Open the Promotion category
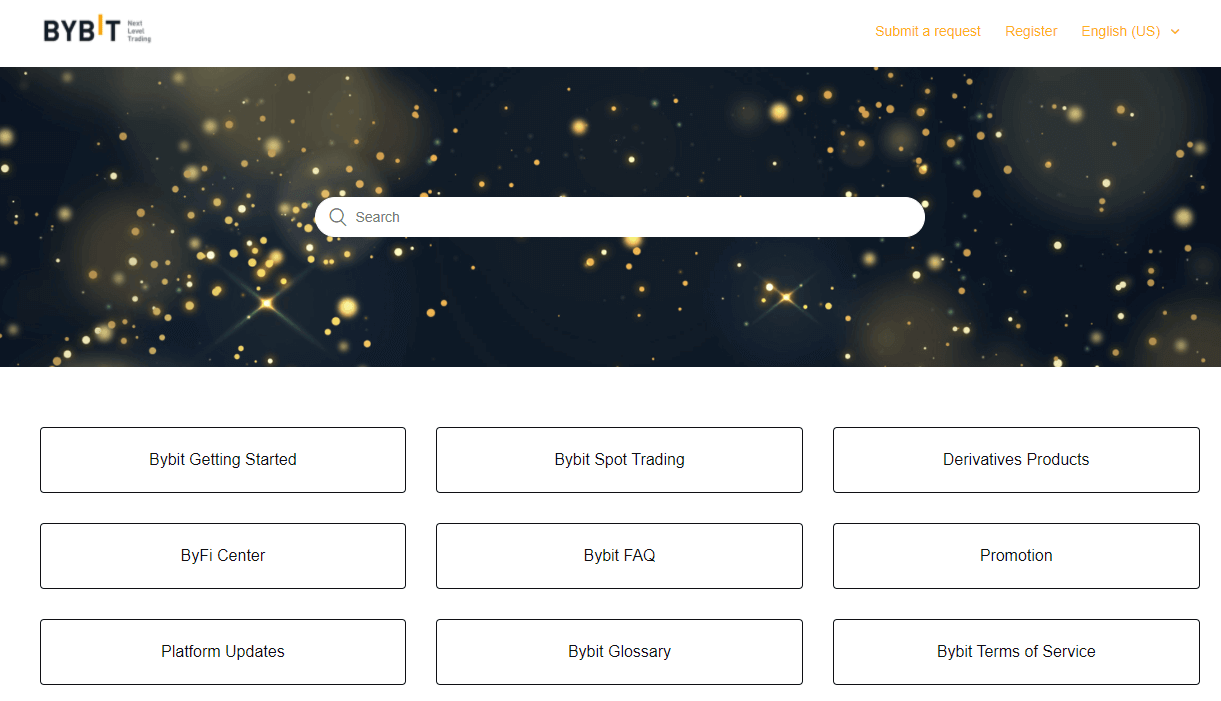Screen dimensions: 1221x701 (1016, 556)
